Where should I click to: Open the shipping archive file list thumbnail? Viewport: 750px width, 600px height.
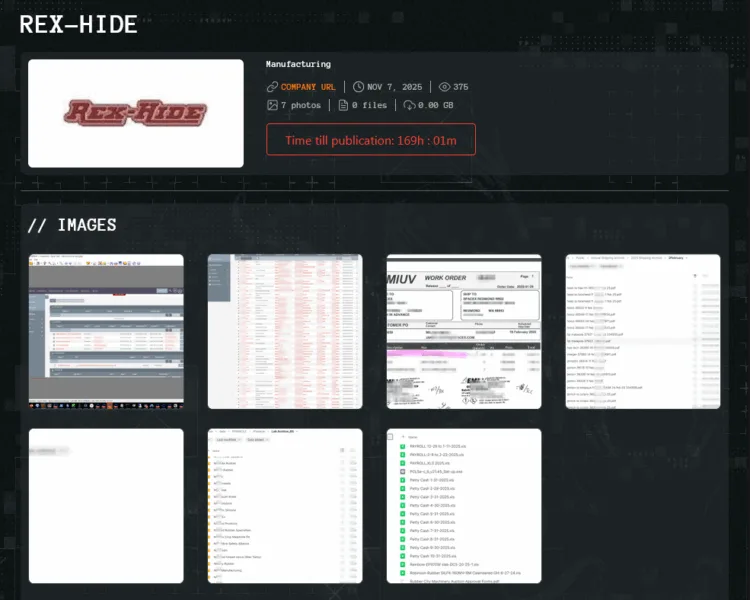point(643,332)
